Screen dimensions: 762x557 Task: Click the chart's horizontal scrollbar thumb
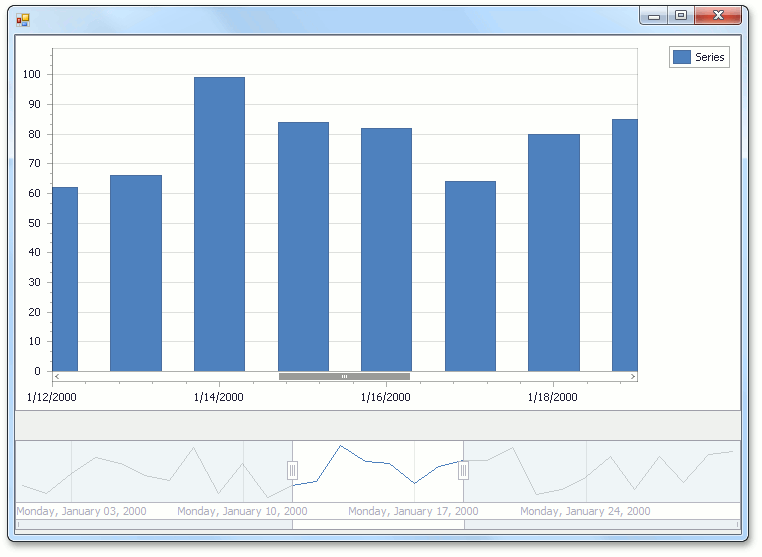point(344,376)
